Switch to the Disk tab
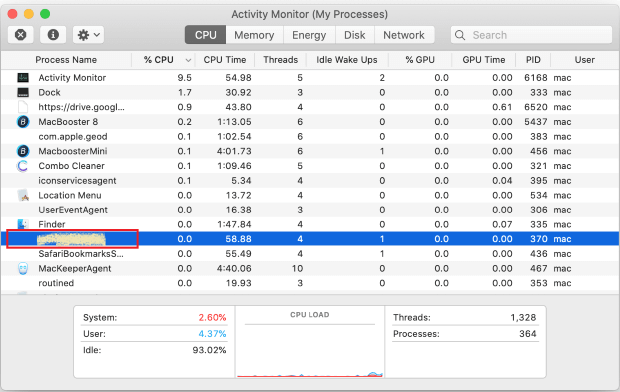The height and width of the screenshot is (392, 620). [x=354, y=35]
